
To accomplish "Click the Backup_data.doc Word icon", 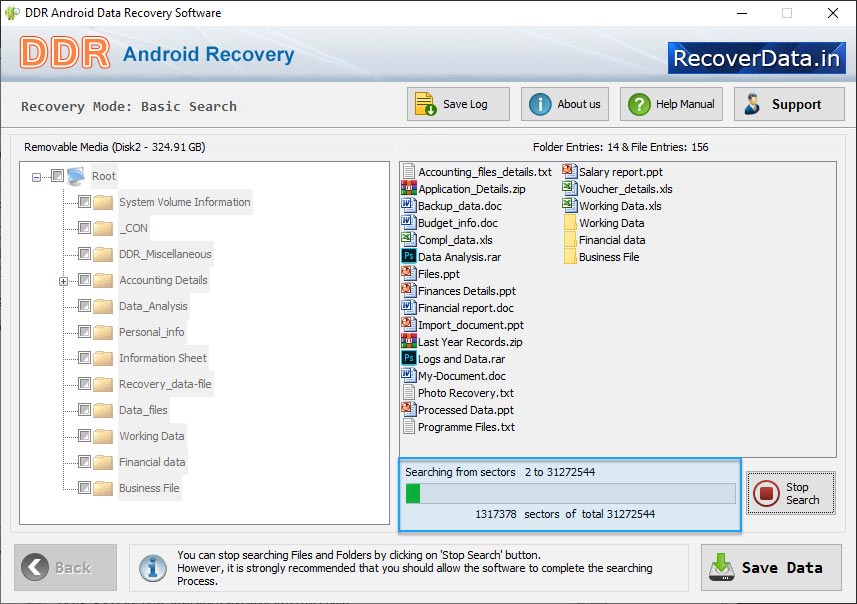I will pos(408,206).
